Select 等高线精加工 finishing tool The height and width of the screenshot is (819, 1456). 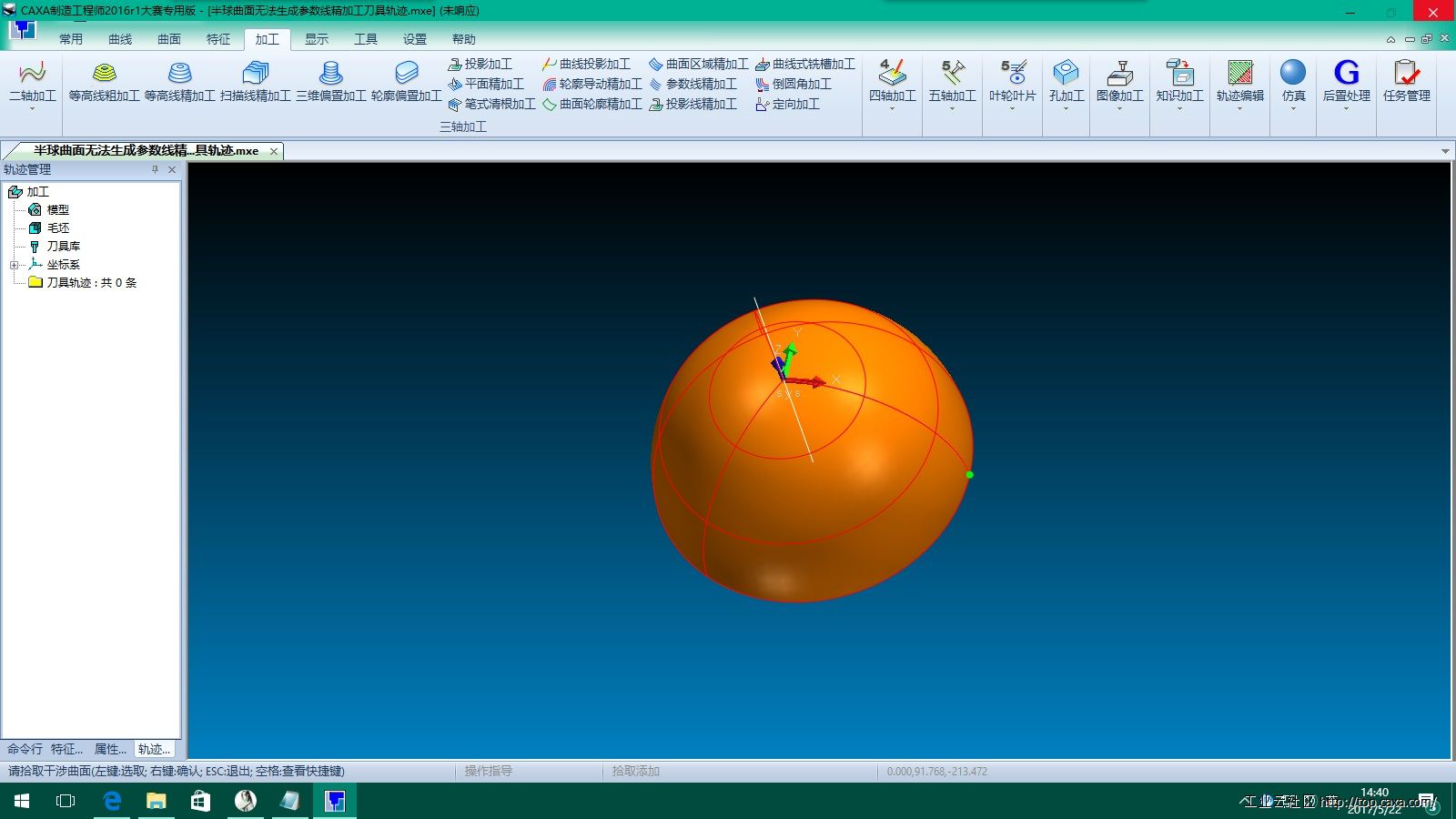click(180, 83)
